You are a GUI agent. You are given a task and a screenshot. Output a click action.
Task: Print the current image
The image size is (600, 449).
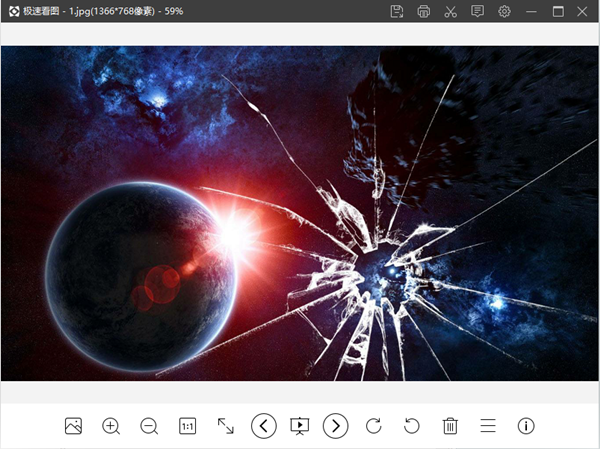[x=424, y=11]
